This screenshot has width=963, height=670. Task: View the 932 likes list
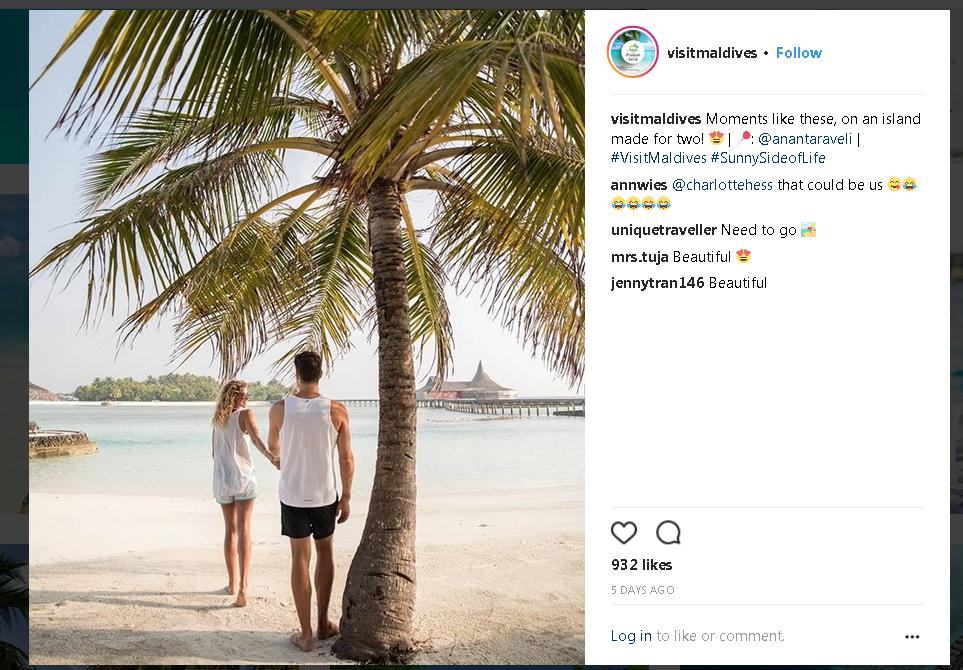click(642, 565)
